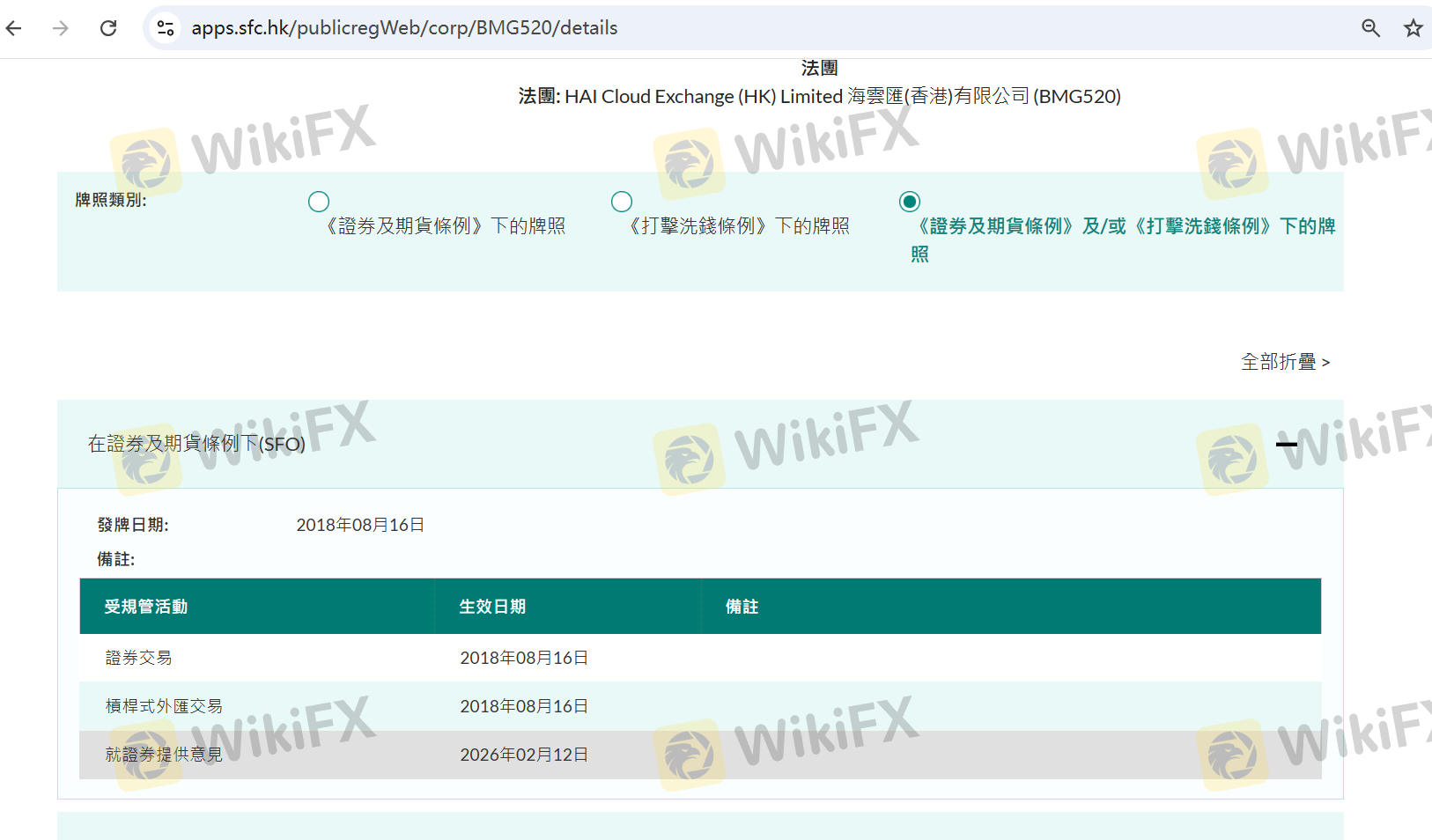Reload the page with refresh icon
The width and height of the screenshot is (1432, 840).
[108, 28]
